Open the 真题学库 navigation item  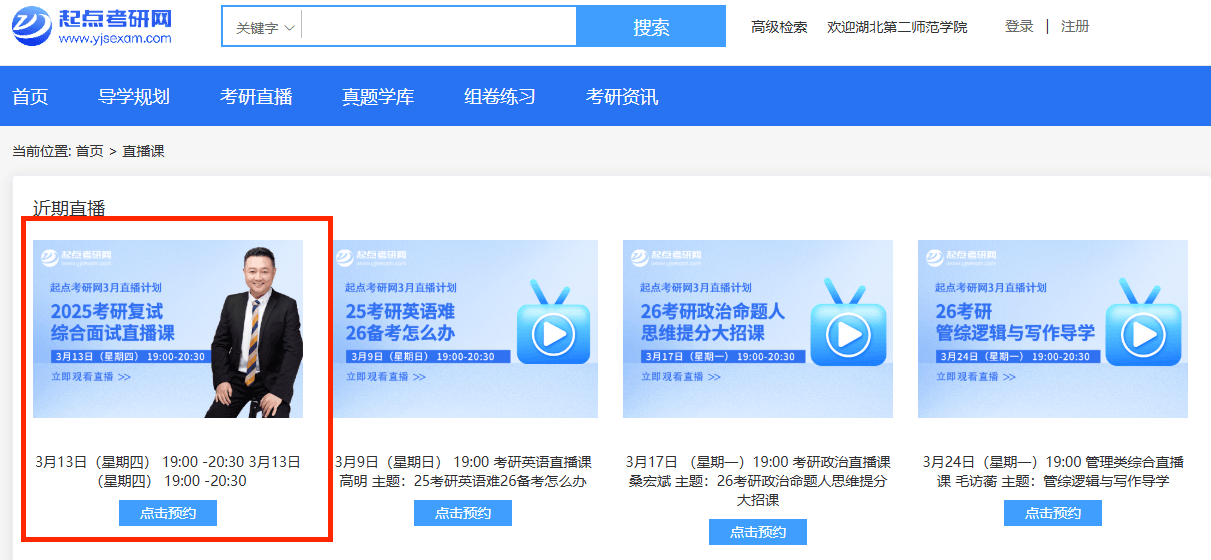click(x=378, y=97)
